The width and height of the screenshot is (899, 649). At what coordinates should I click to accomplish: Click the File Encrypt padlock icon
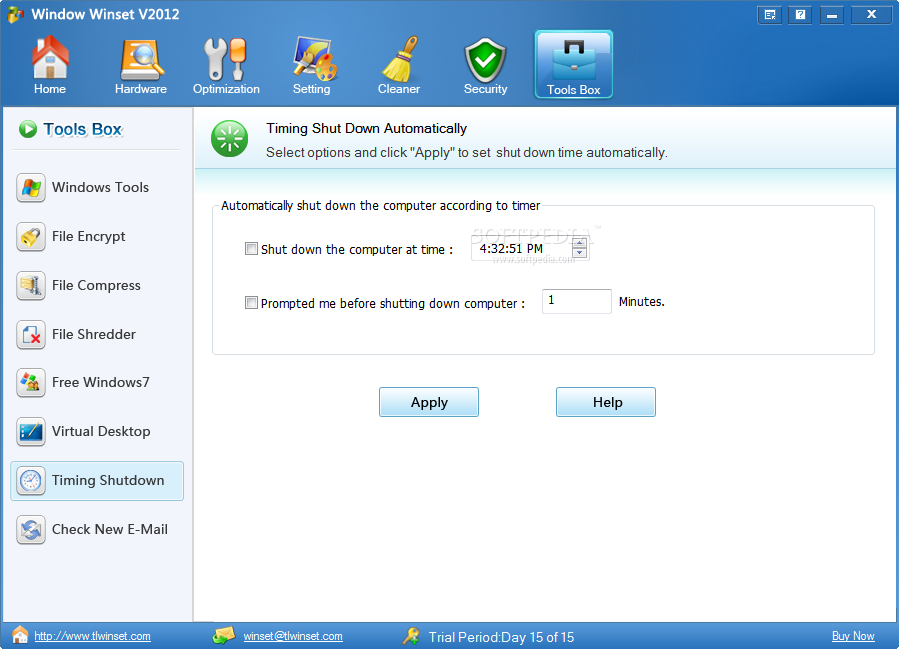click(x=31, y=237)
